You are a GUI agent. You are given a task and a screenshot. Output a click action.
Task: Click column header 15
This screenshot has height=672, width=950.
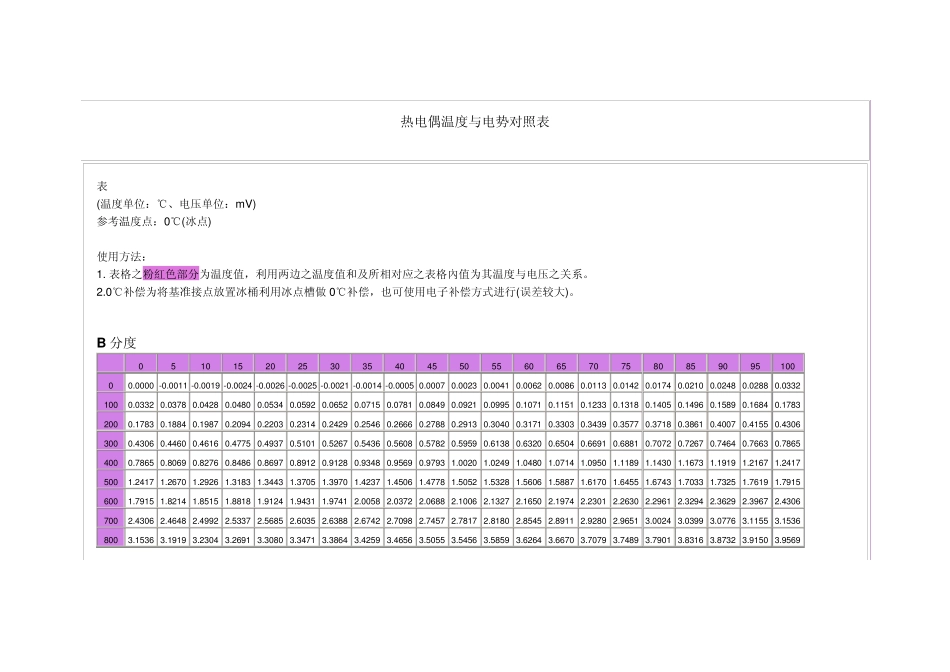238,366
